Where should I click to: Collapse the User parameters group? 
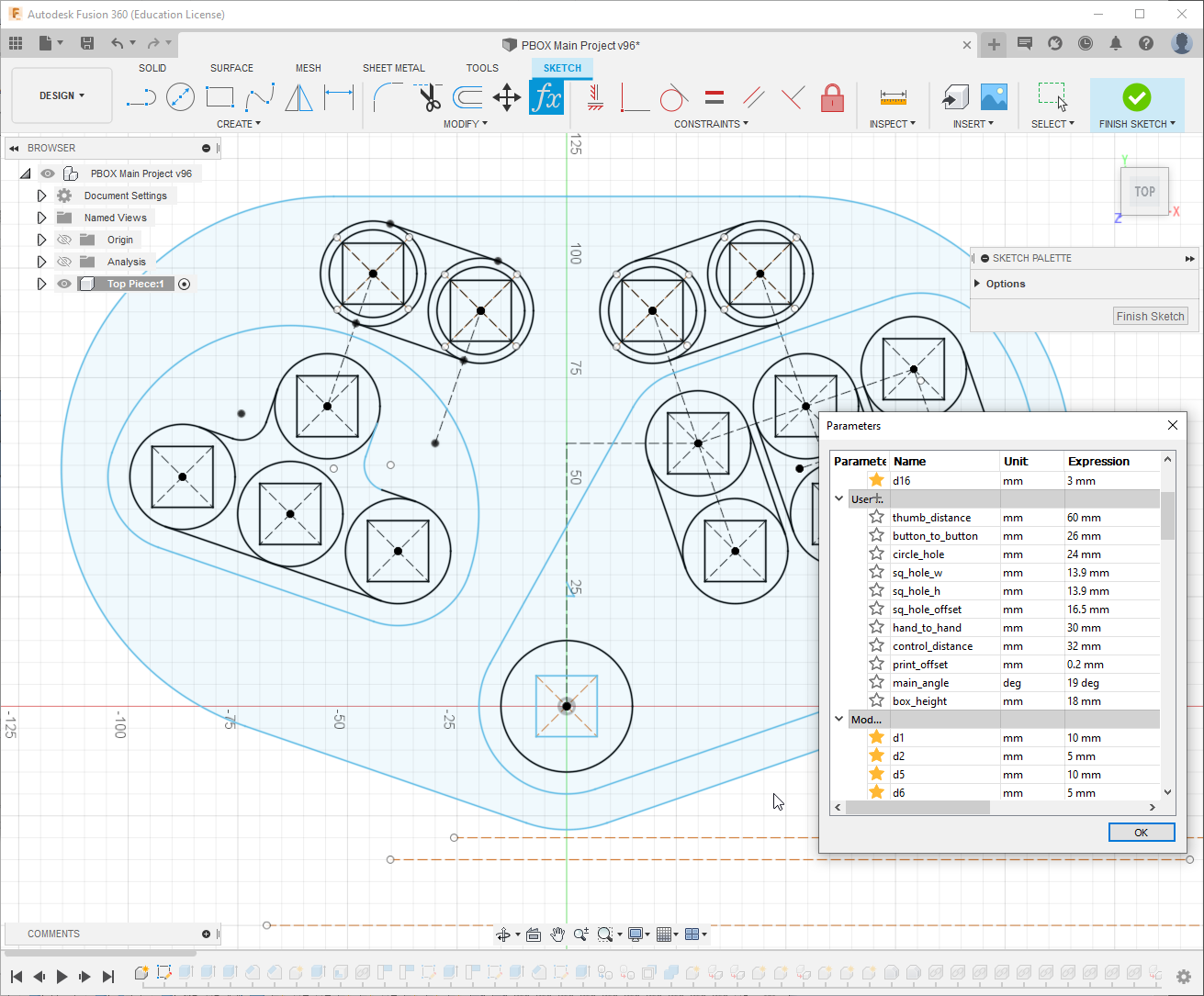(838, 498)
